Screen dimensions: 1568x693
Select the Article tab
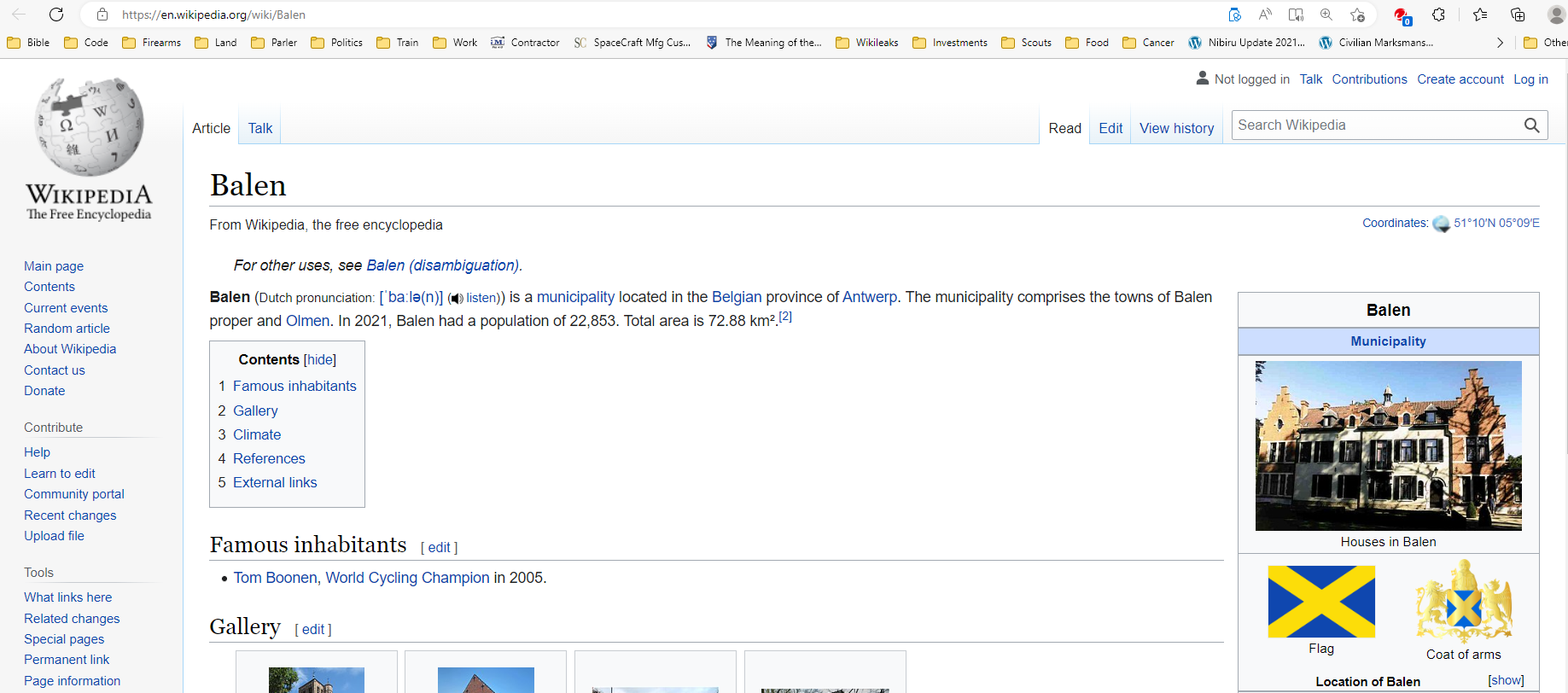pyautogui.click(x=211, y=128)
